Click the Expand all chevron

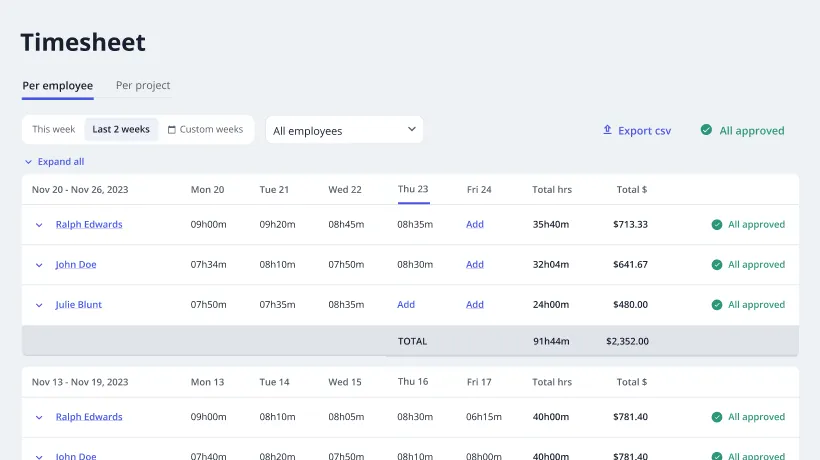pyautogui.click(x=28, y=162)
